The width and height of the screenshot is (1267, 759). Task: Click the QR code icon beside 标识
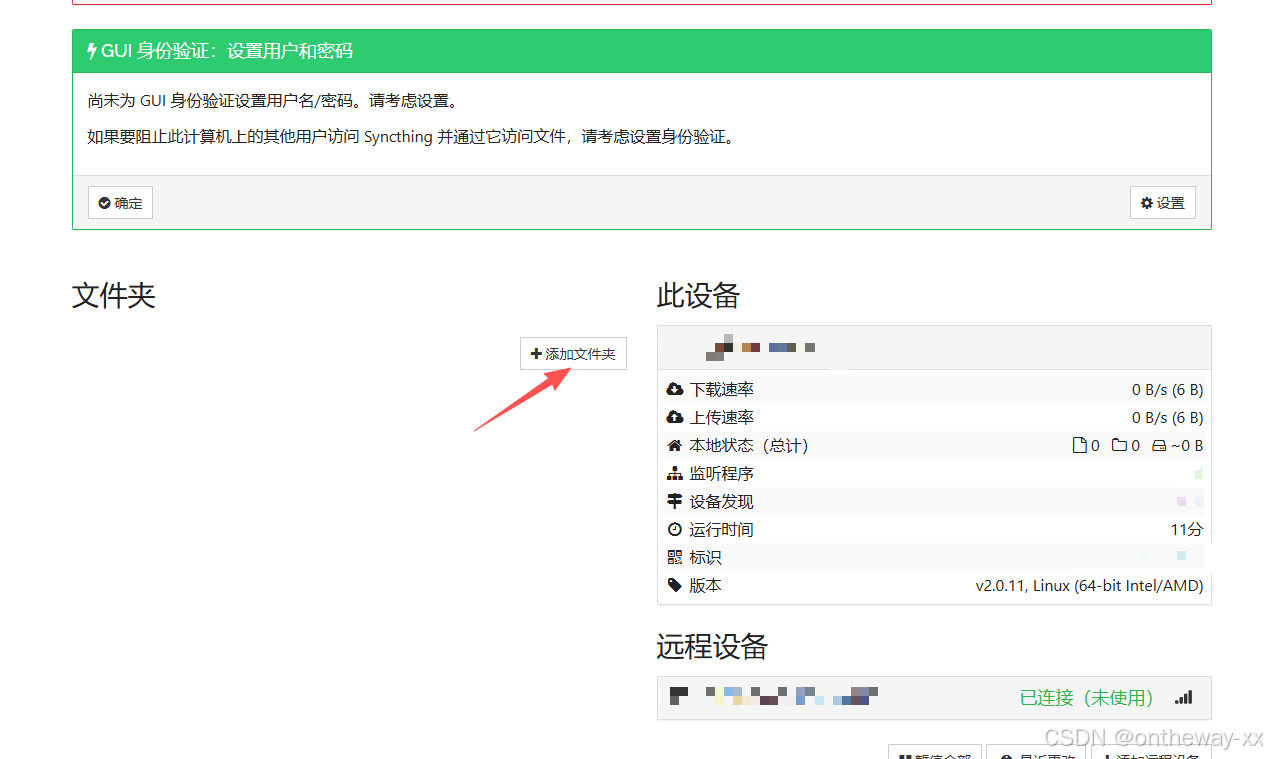point(675,557)
